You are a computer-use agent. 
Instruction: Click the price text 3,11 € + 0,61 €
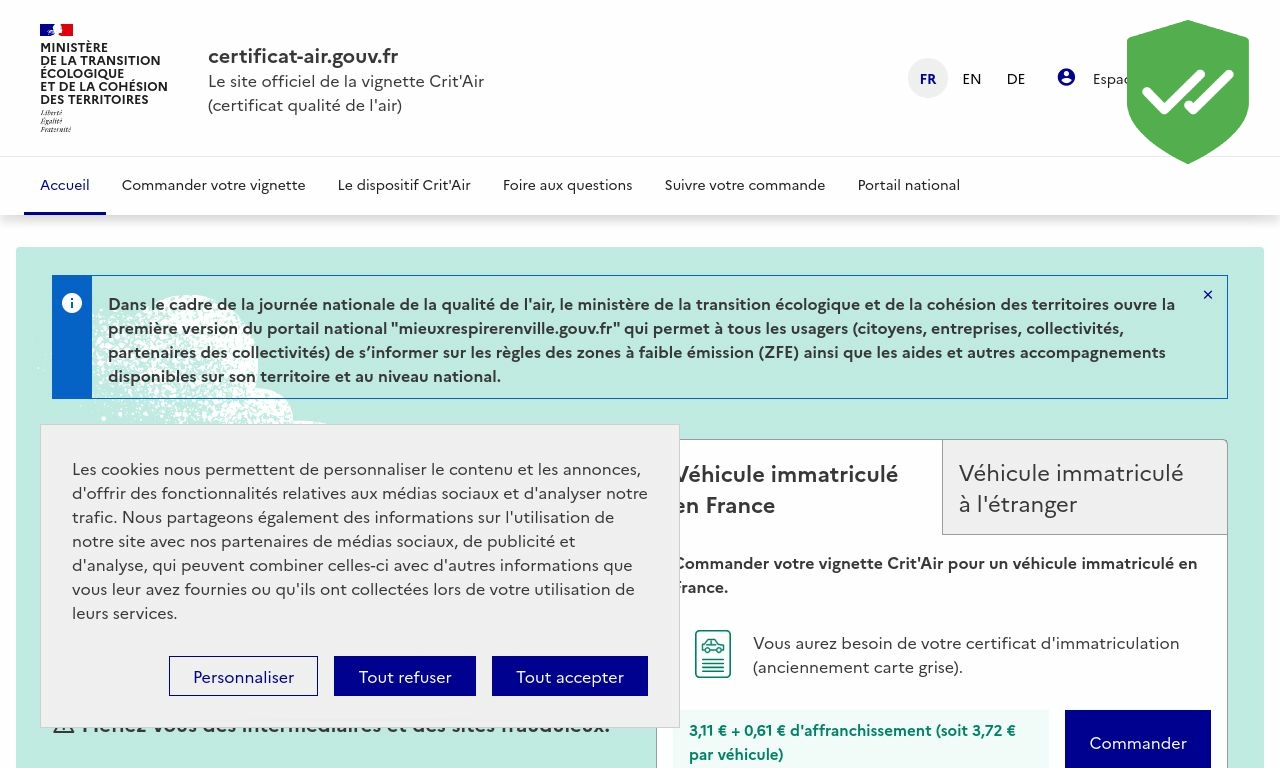[x=852, y=742]
